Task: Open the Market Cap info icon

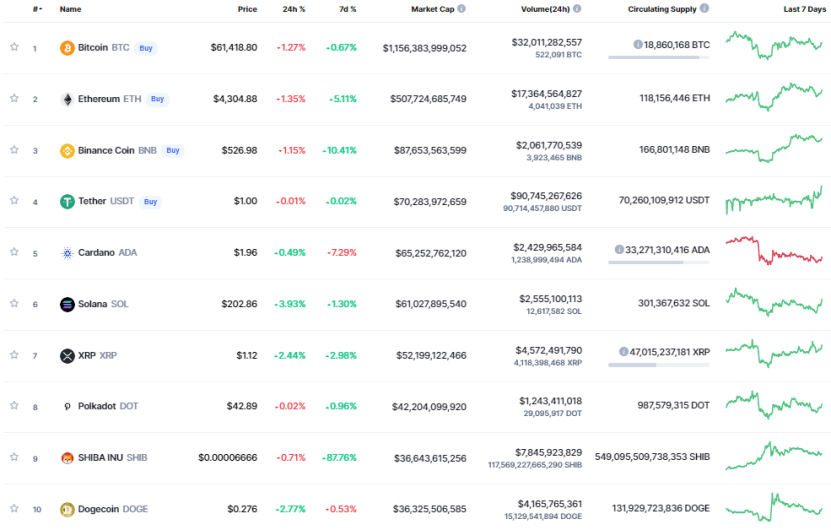Action: (x=462, y=8)
